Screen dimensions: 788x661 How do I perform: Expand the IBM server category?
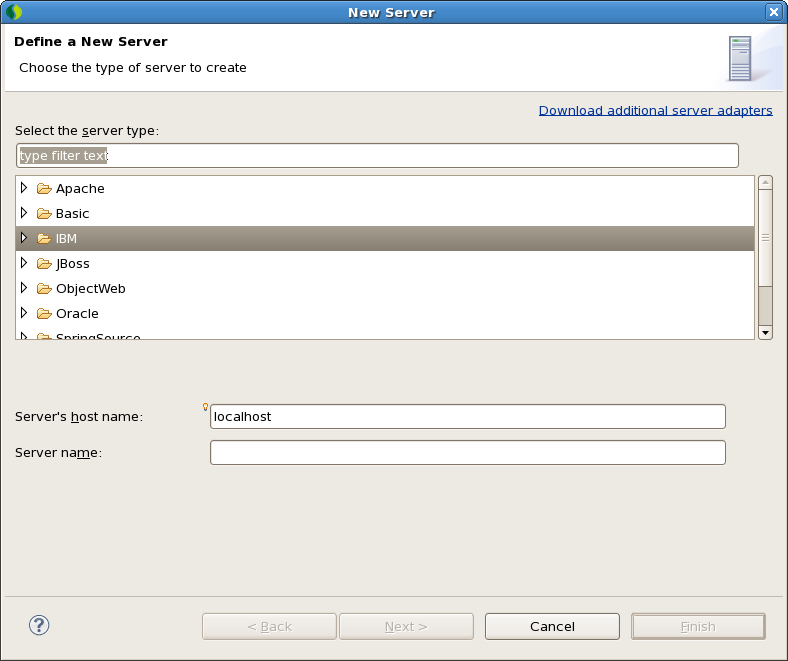24,238
